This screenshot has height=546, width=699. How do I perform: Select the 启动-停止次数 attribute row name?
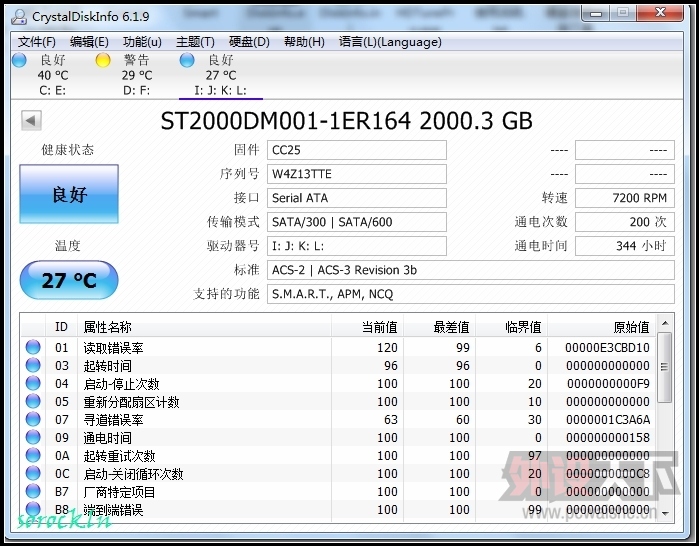tap(121, 384)
